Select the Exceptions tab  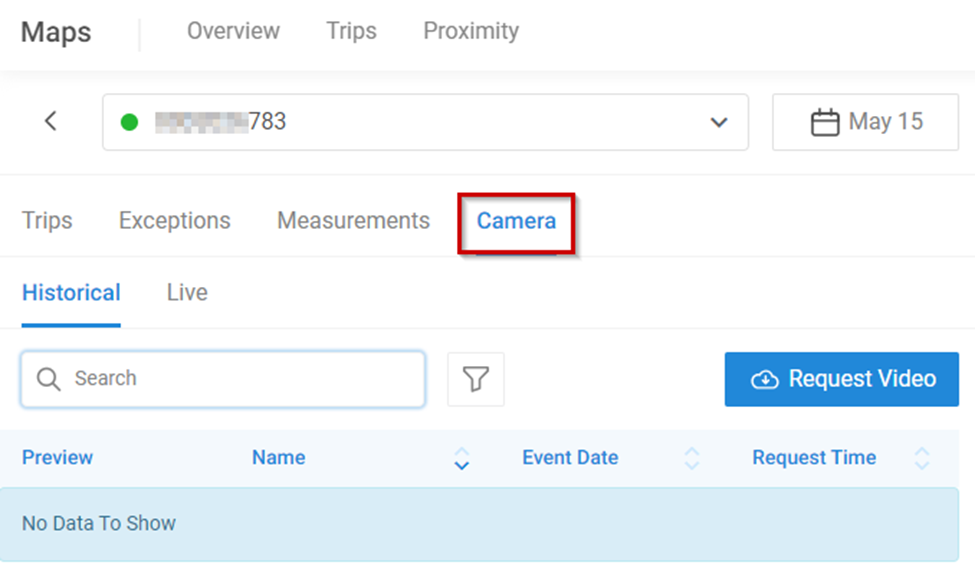point(174,221)
